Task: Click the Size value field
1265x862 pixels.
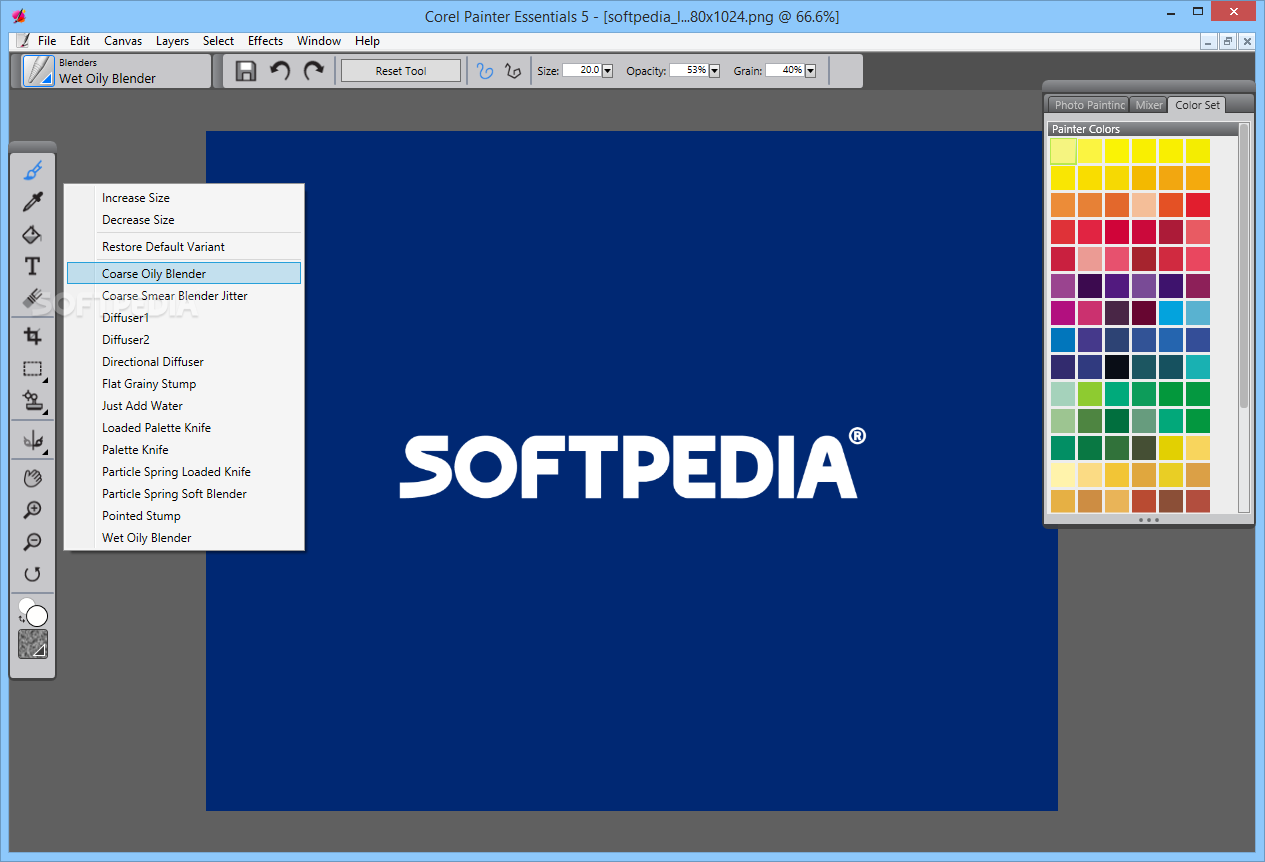Action: tap(581, 71)
